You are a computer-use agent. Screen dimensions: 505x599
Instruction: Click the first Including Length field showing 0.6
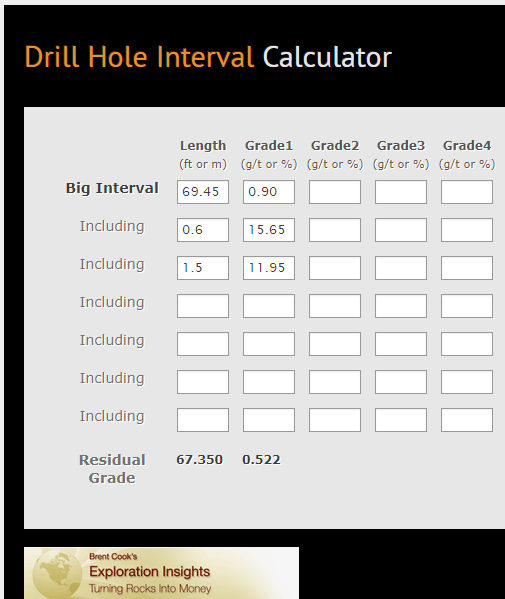203,230
